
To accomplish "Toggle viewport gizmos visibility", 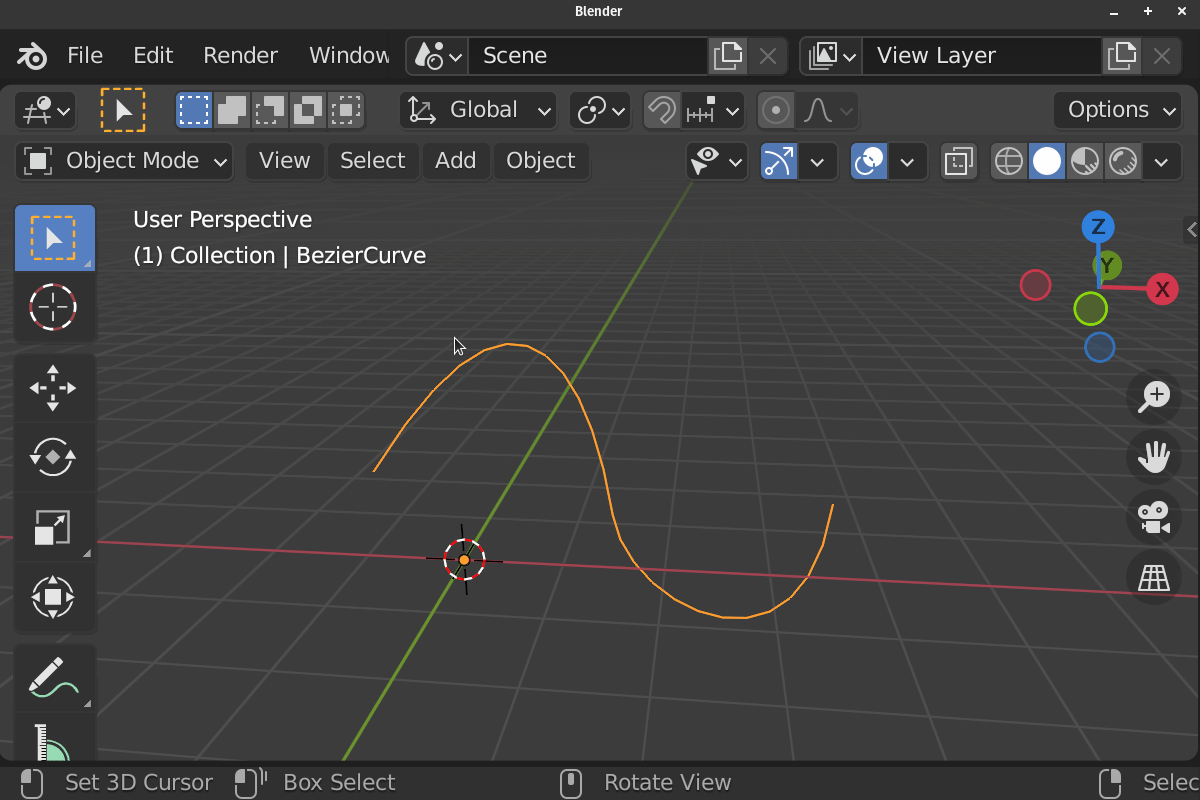I will coord(779,161).
